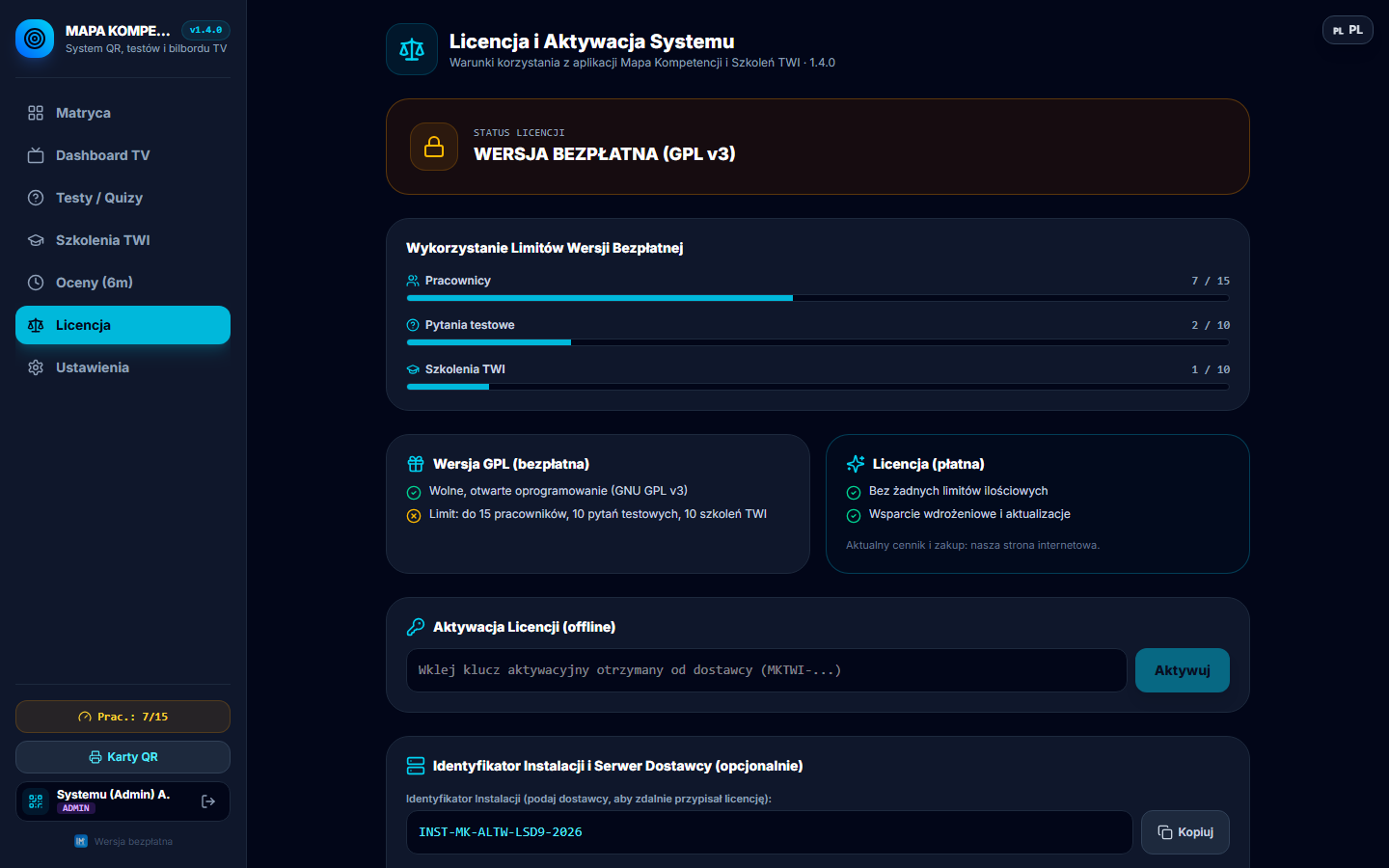This screenshot has height=868, width=1389.
Task: Click the Szkolenia TWI progress bar
Action: pyautogui.click(x=818, y=387)
